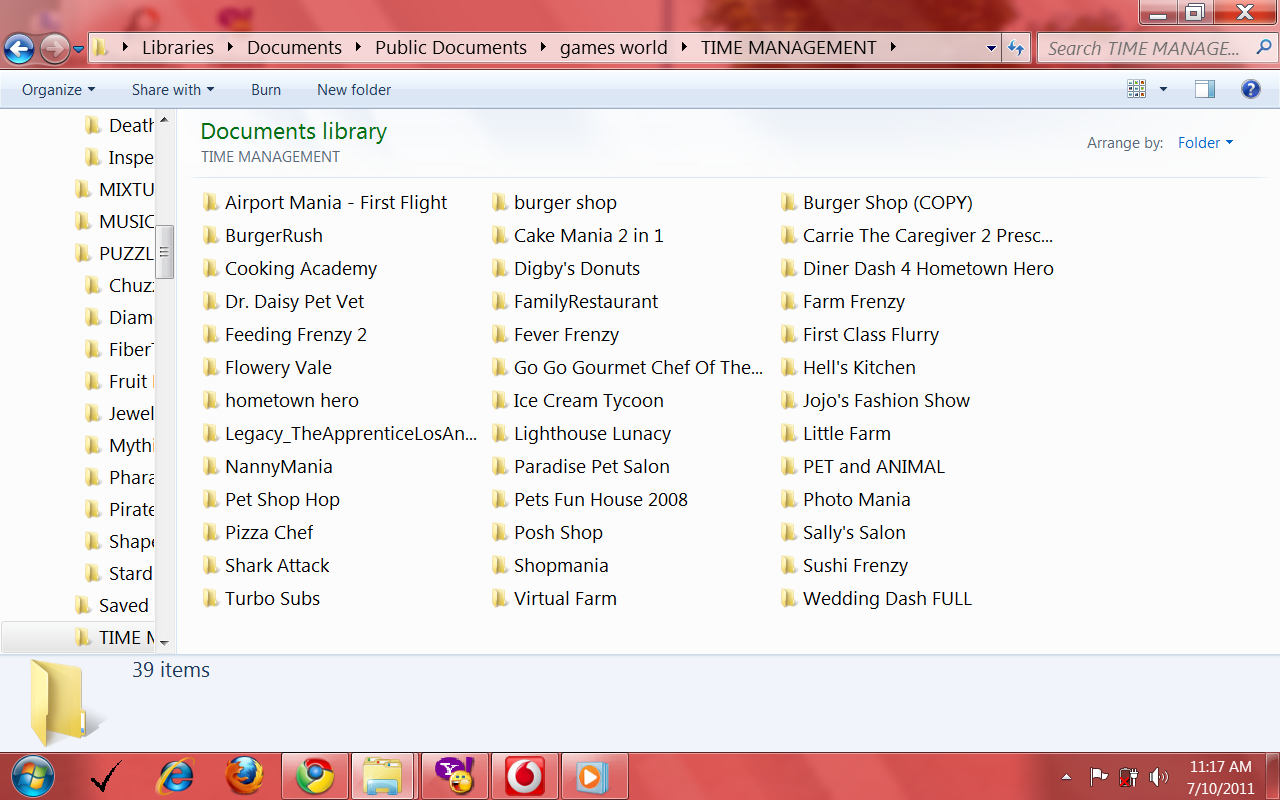Click the Back navigation arrow
This screenshot has height=800, width=1280.
[19, 47]
